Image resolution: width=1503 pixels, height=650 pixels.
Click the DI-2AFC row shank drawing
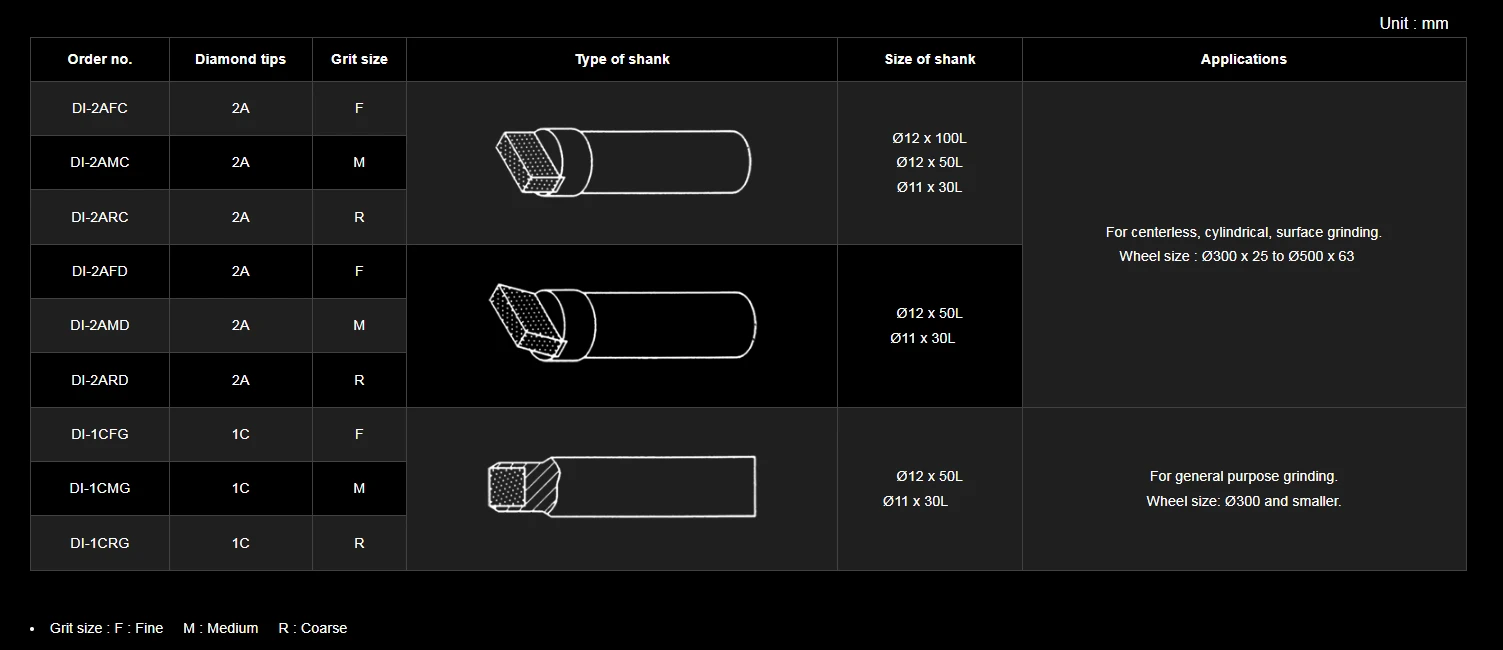(623, 162)
